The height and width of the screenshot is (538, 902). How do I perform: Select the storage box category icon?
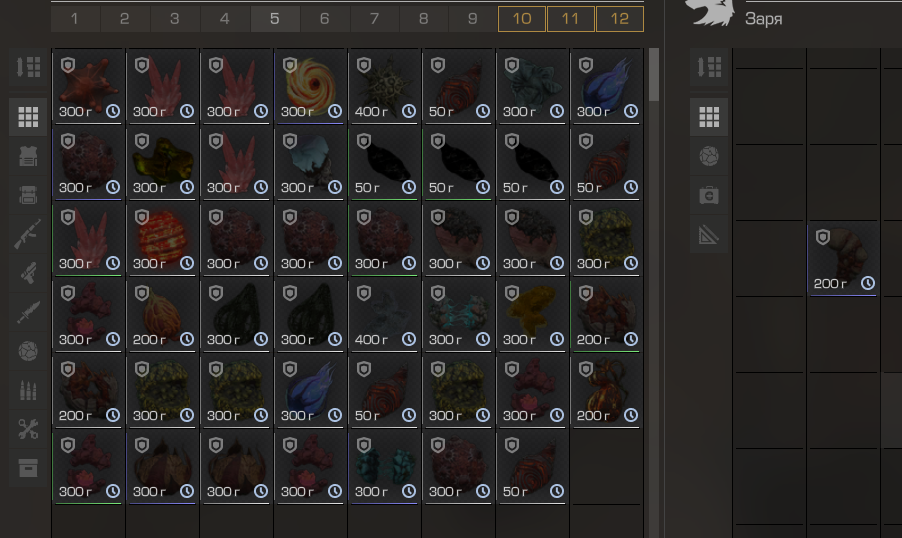click(28, 468)
